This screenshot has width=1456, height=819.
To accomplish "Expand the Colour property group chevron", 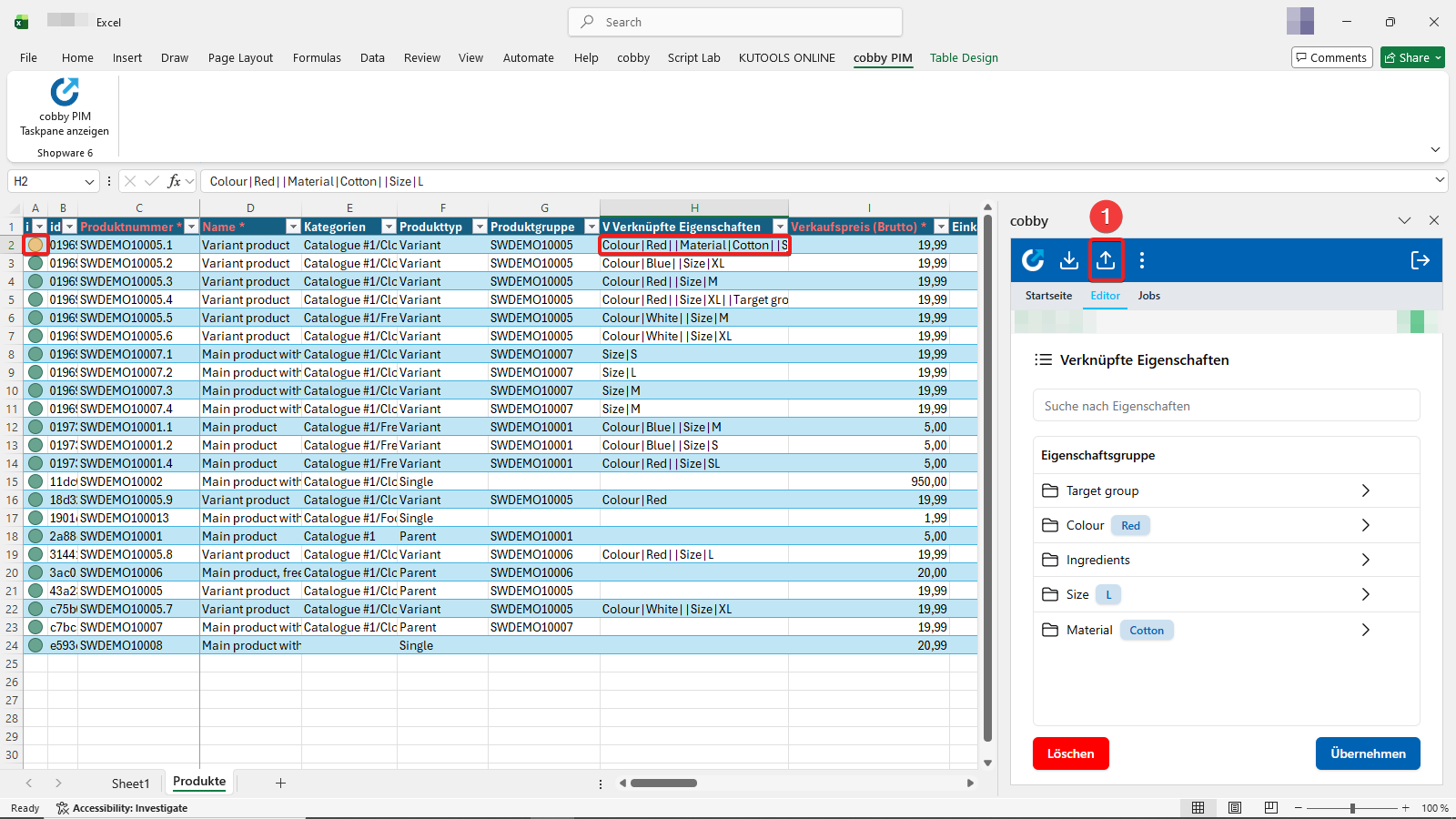I will (1366, 525).
